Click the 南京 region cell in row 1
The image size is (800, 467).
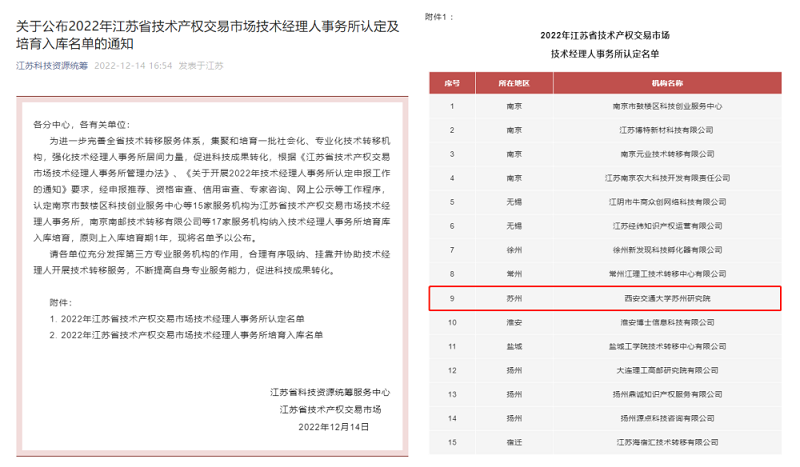[x=514, y=106]
